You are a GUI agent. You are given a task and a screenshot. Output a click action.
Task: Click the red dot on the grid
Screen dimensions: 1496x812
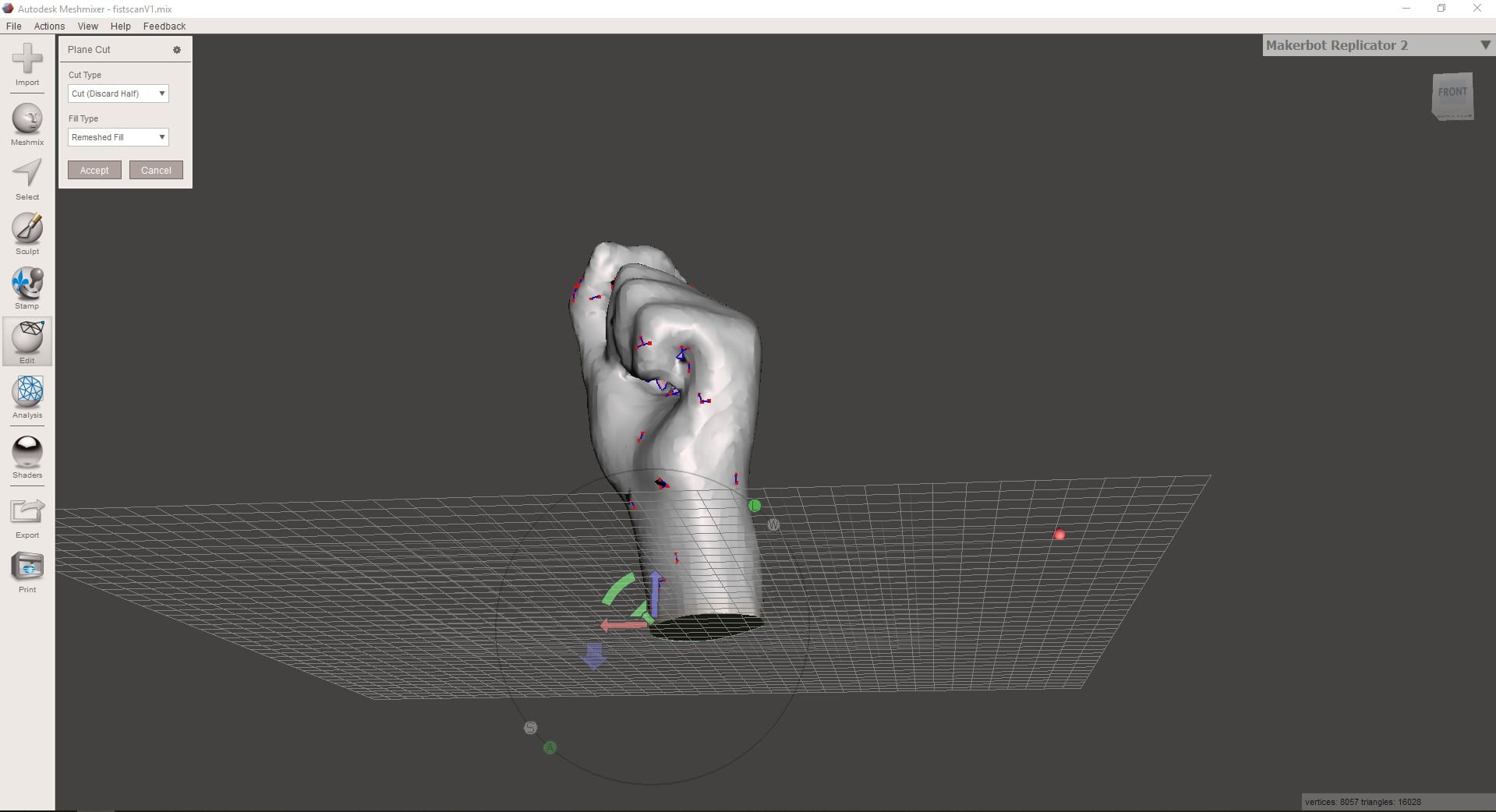point(1059,535)
